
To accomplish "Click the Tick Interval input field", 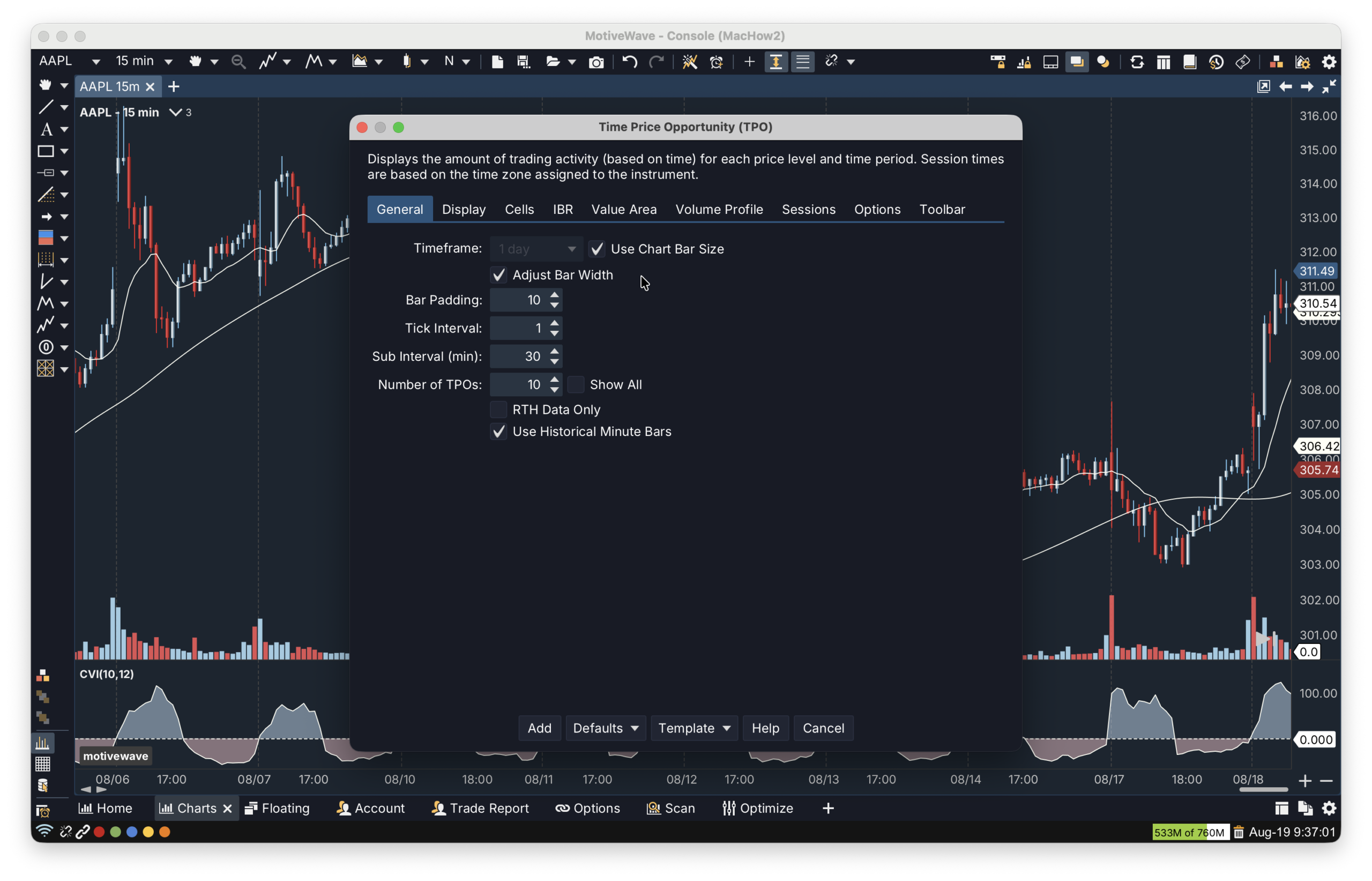I will pos(518,328).
